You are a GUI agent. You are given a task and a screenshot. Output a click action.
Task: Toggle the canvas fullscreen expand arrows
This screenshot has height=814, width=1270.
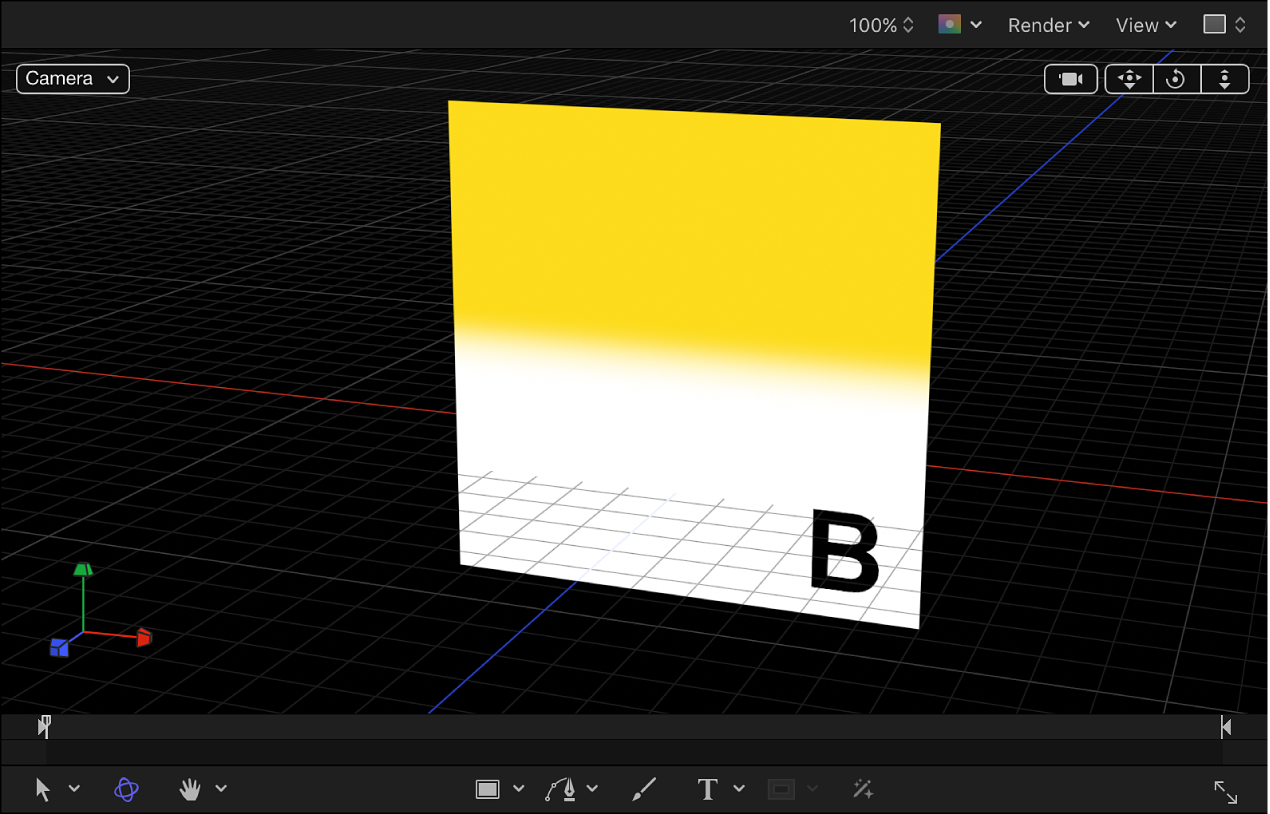[1226, 792]
